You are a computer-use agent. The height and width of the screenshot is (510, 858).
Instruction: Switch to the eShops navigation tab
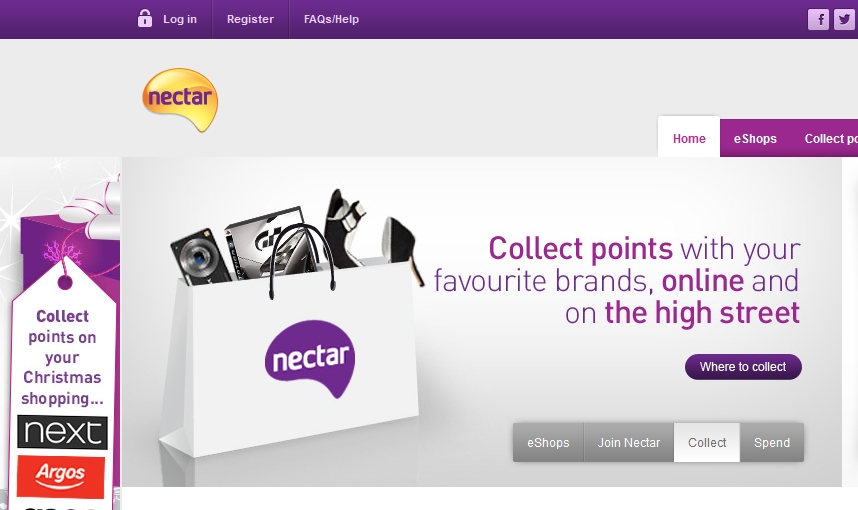(x=755, y=138)
